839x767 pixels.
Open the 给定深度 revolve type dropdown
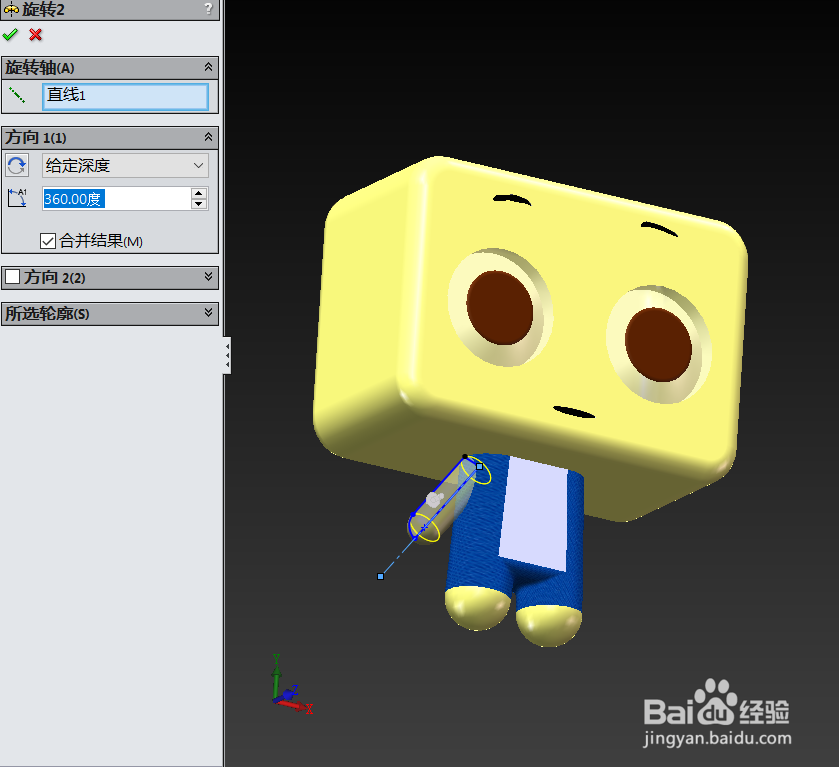coord(125,165)
